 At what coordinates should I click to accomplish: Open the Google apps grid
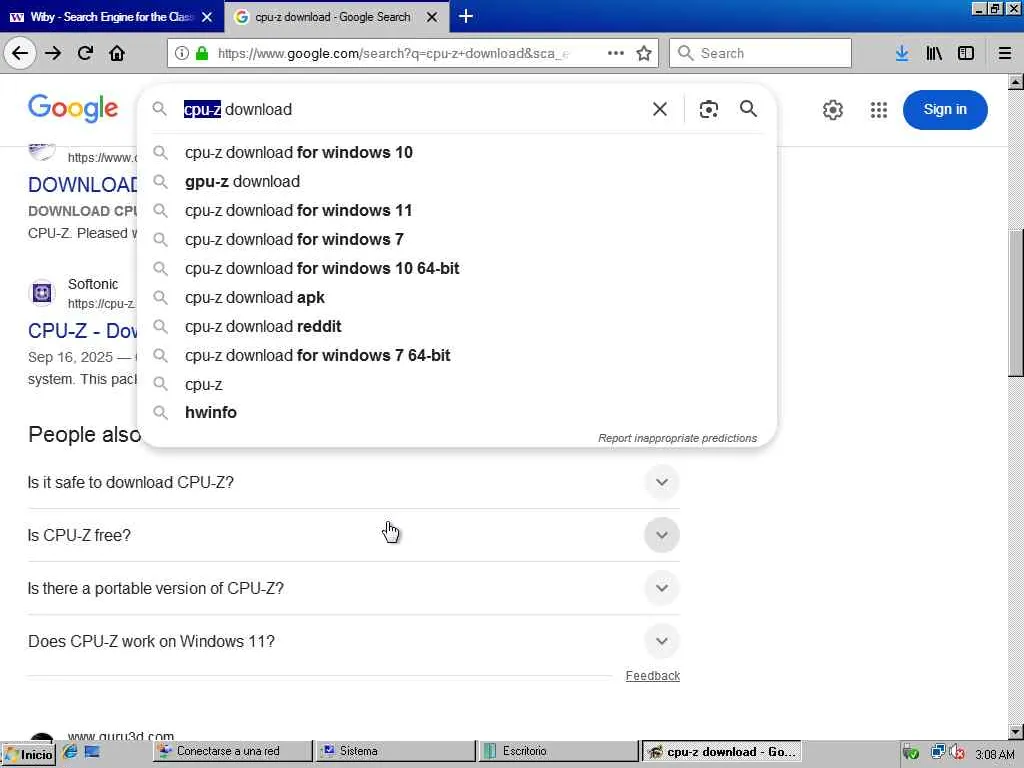(879, 110)
